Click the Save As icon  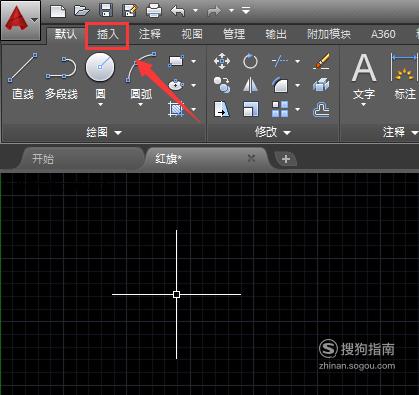[130, 11]
